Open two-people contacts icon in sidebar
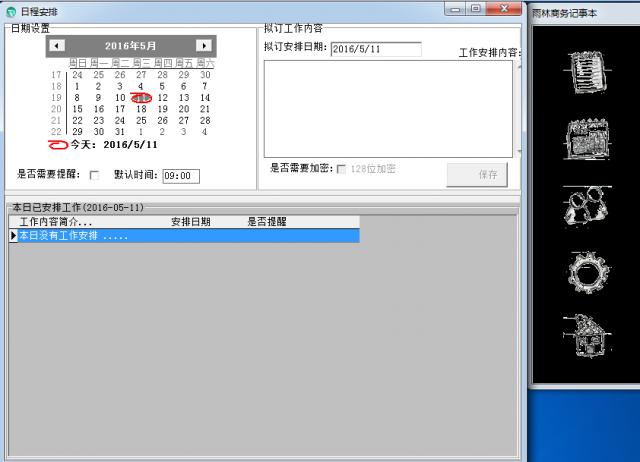 (x=587, y=205)
